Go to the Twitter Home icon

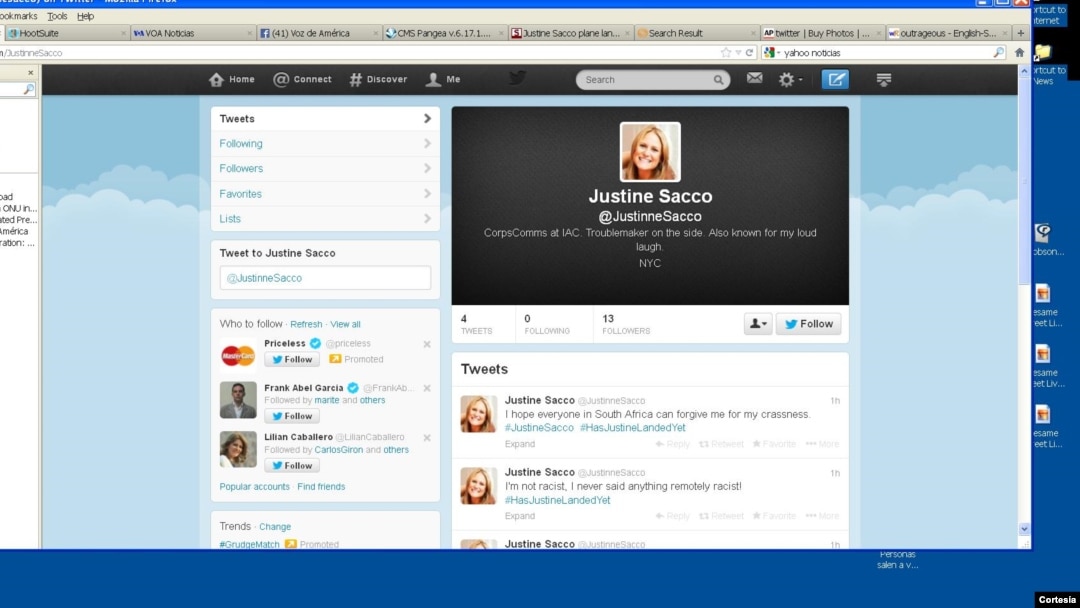(216, 79)
